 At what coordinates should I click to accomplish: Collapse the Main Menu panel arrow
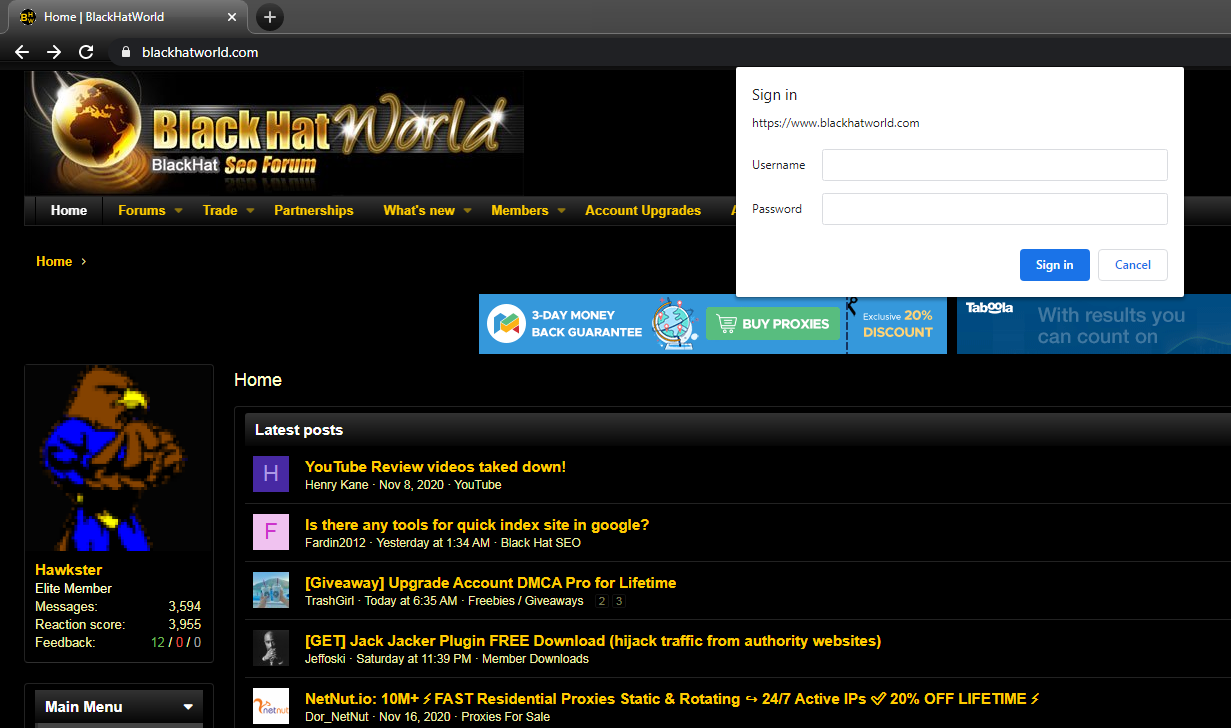click(188, 707)
